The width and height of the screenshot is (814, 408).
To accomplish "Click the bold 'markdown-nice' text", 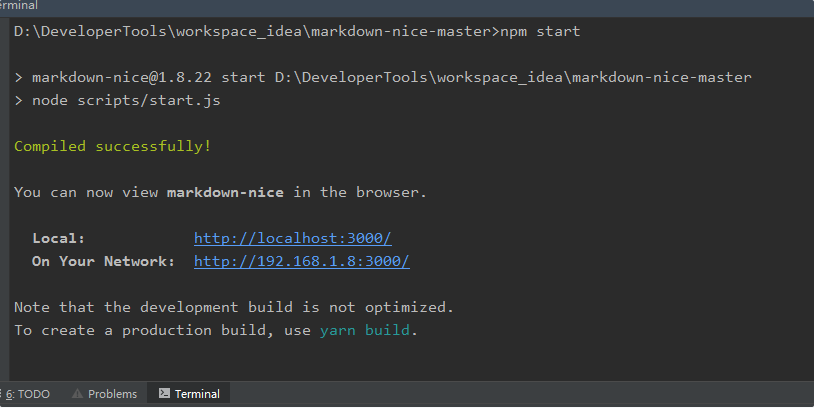I will (x=225, y=193).
